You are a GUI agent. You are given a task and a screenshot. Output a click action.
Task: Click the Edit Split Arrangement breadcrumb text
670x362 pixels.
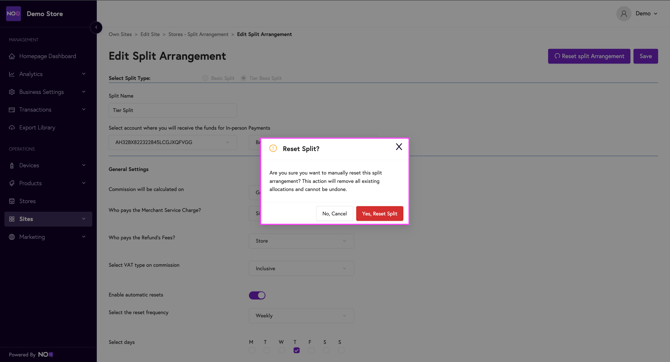pos(264,34)
